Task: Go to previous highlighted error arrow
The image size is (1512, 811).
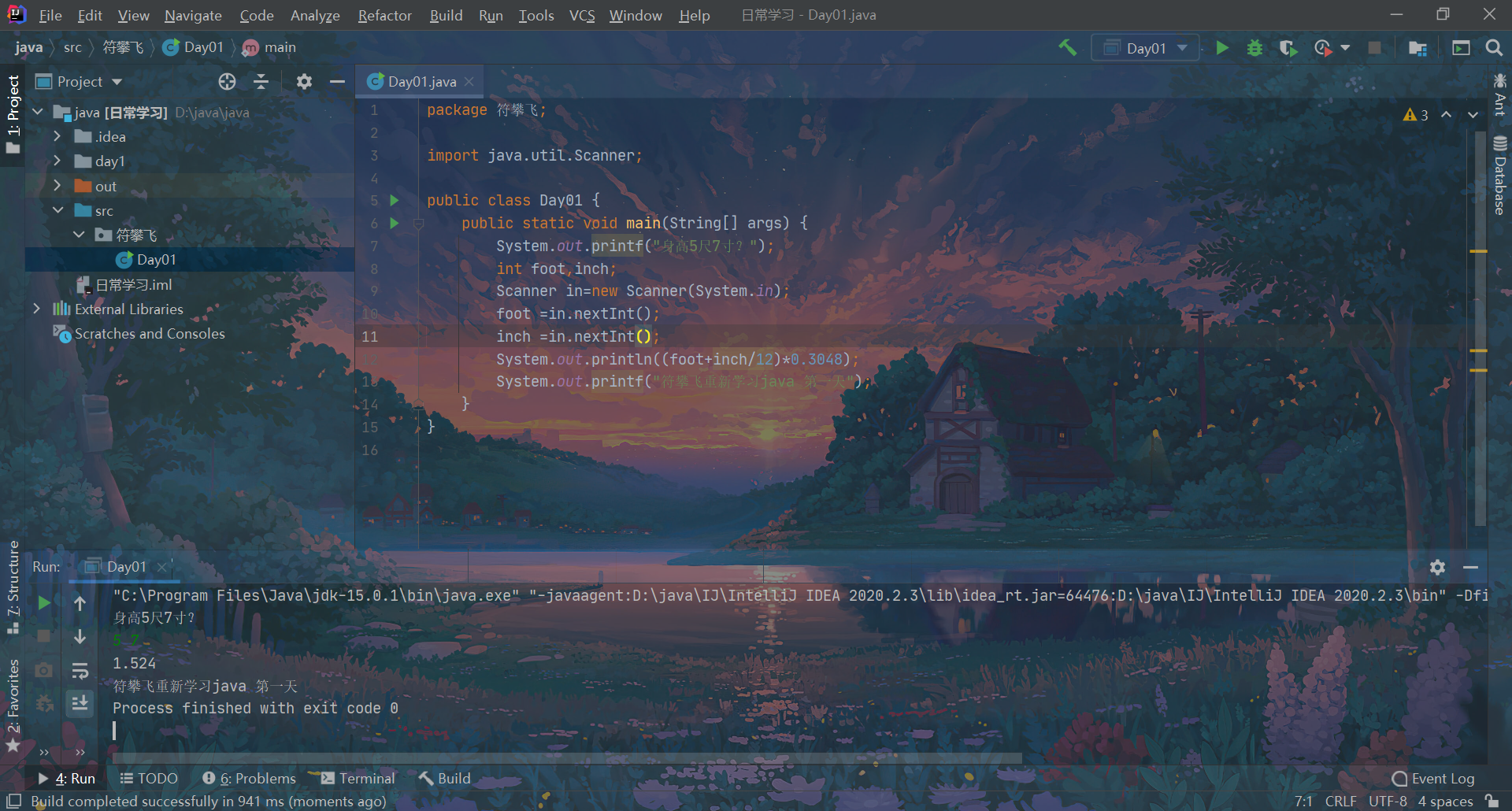Action: tap(1447, 115)
